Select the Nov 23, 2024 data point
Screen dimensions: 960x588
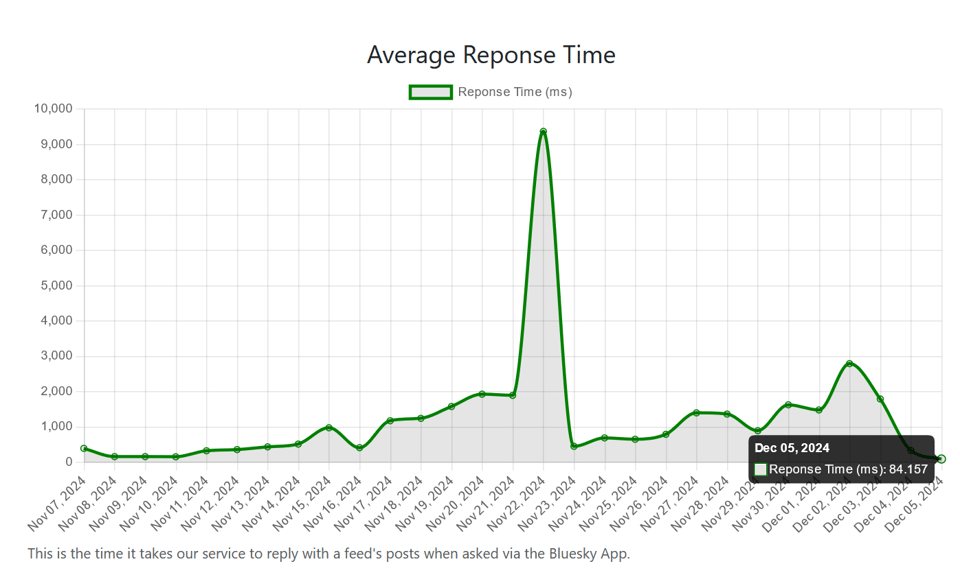pyautogui.click(x=574, y=446)
